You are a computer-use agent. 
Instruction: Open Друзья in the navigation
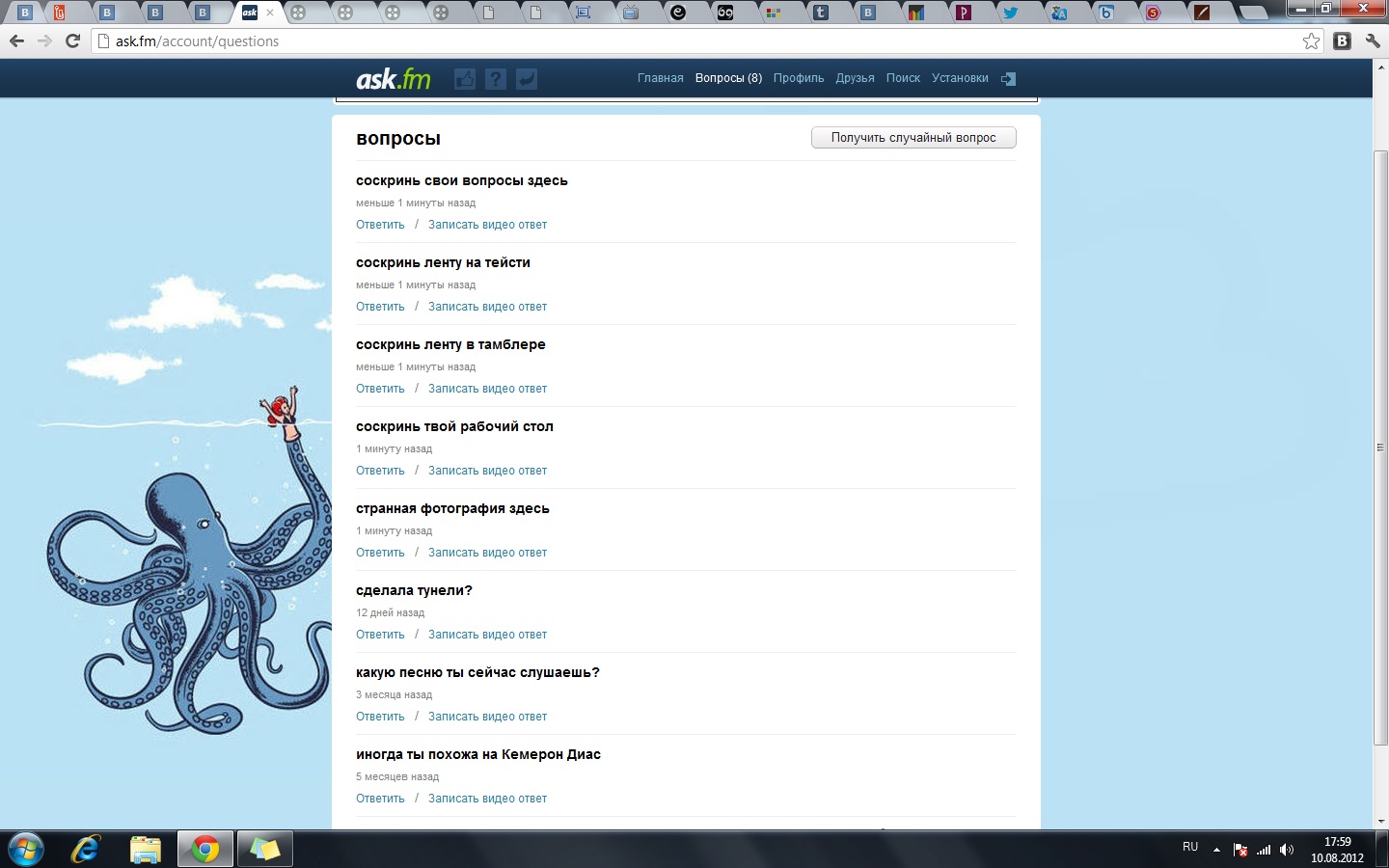(855, 78)
